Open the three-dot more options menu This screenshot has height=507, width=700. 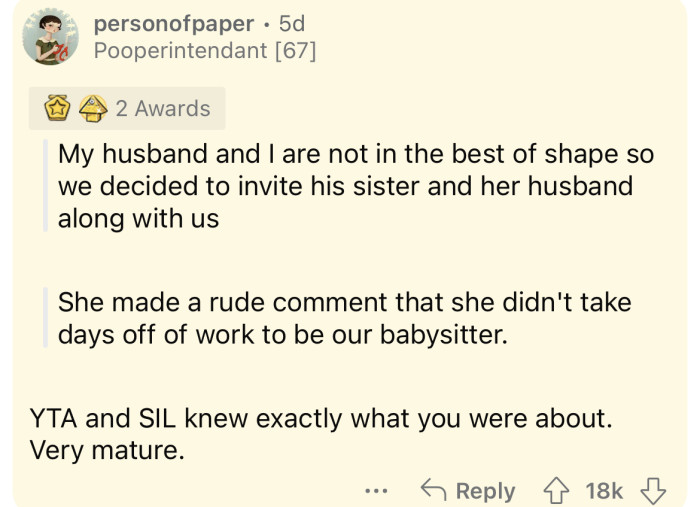pos(376,491)
